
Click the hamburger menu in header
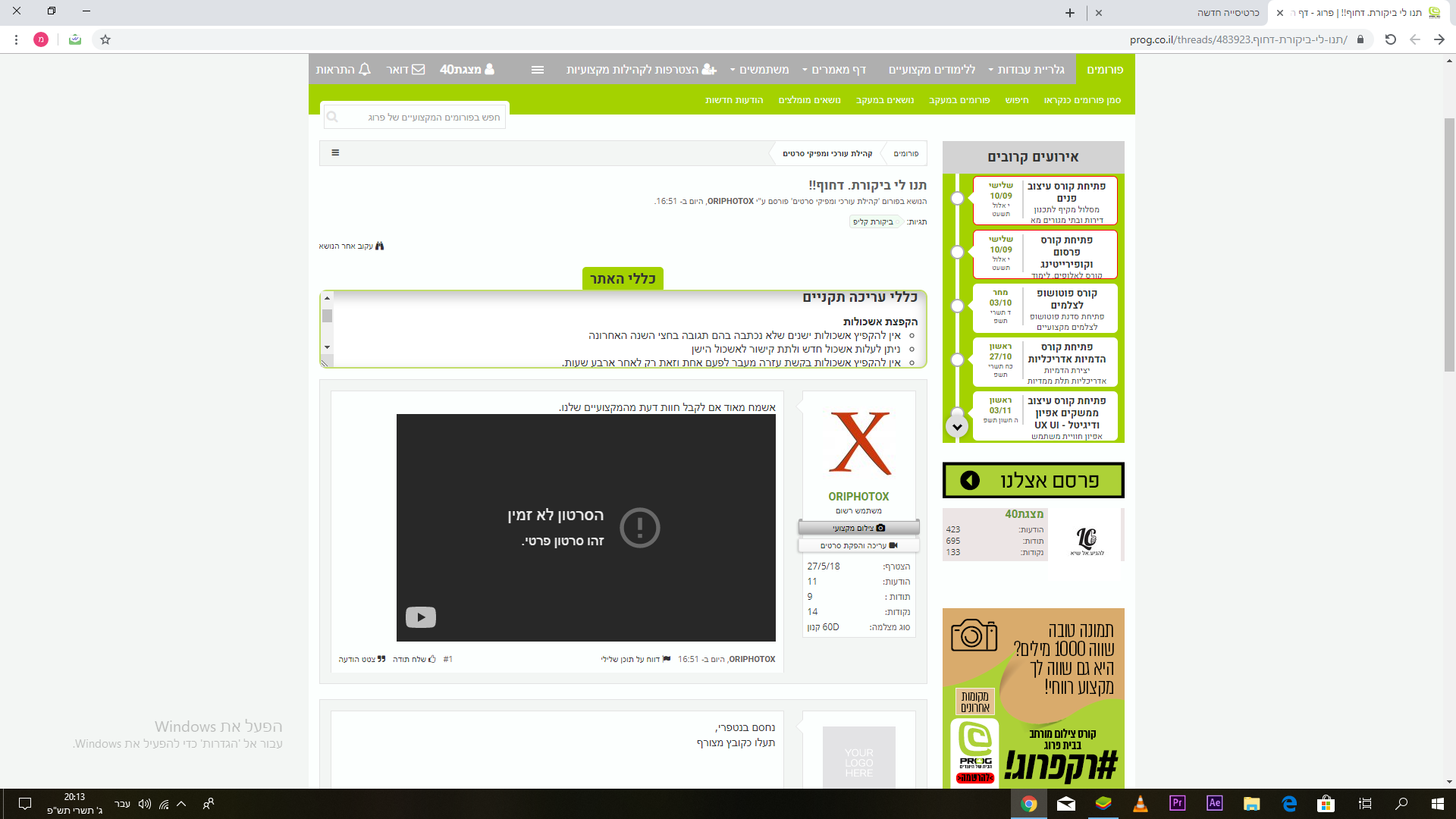538,69
